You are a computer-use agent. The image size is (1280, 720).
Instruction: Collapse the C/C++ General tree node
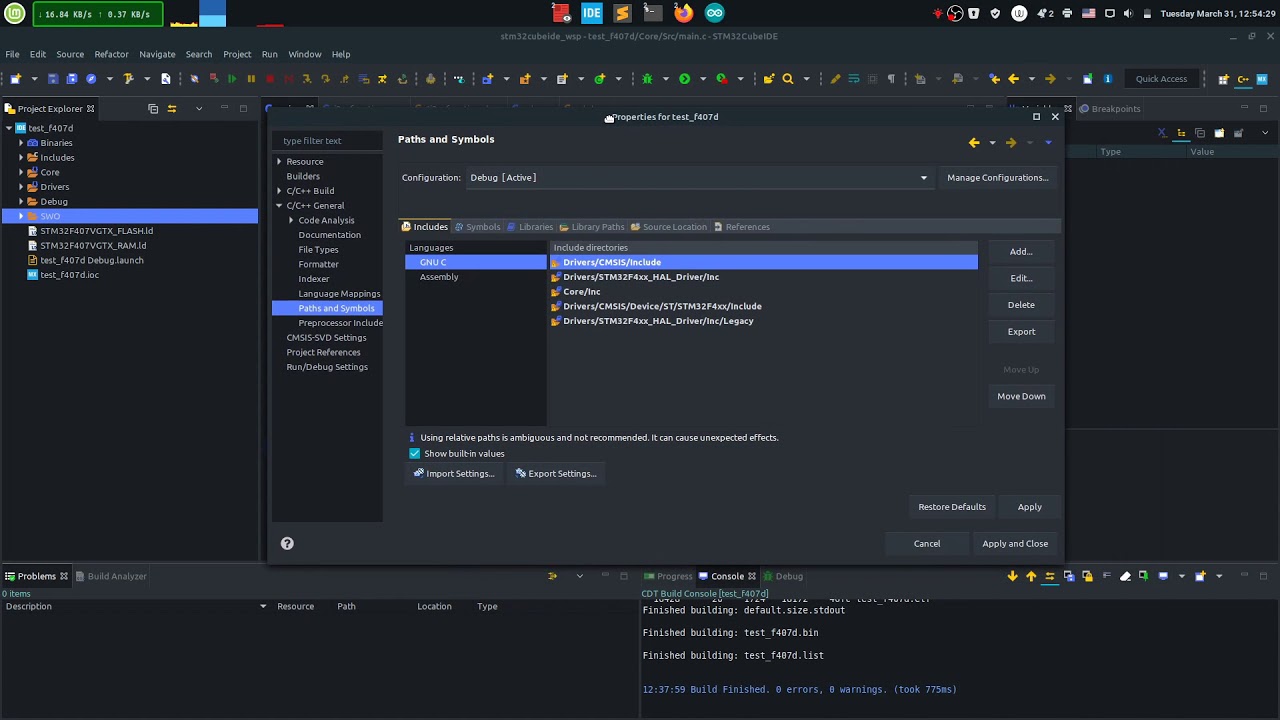tap(279, 206)
